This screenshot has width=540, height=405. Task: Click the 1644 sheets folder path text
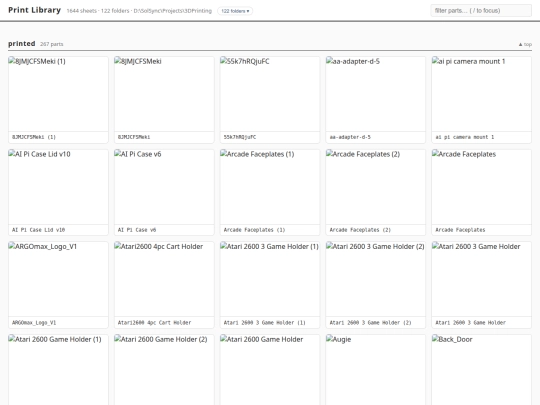pyautogui.click(x=139, y=11)
